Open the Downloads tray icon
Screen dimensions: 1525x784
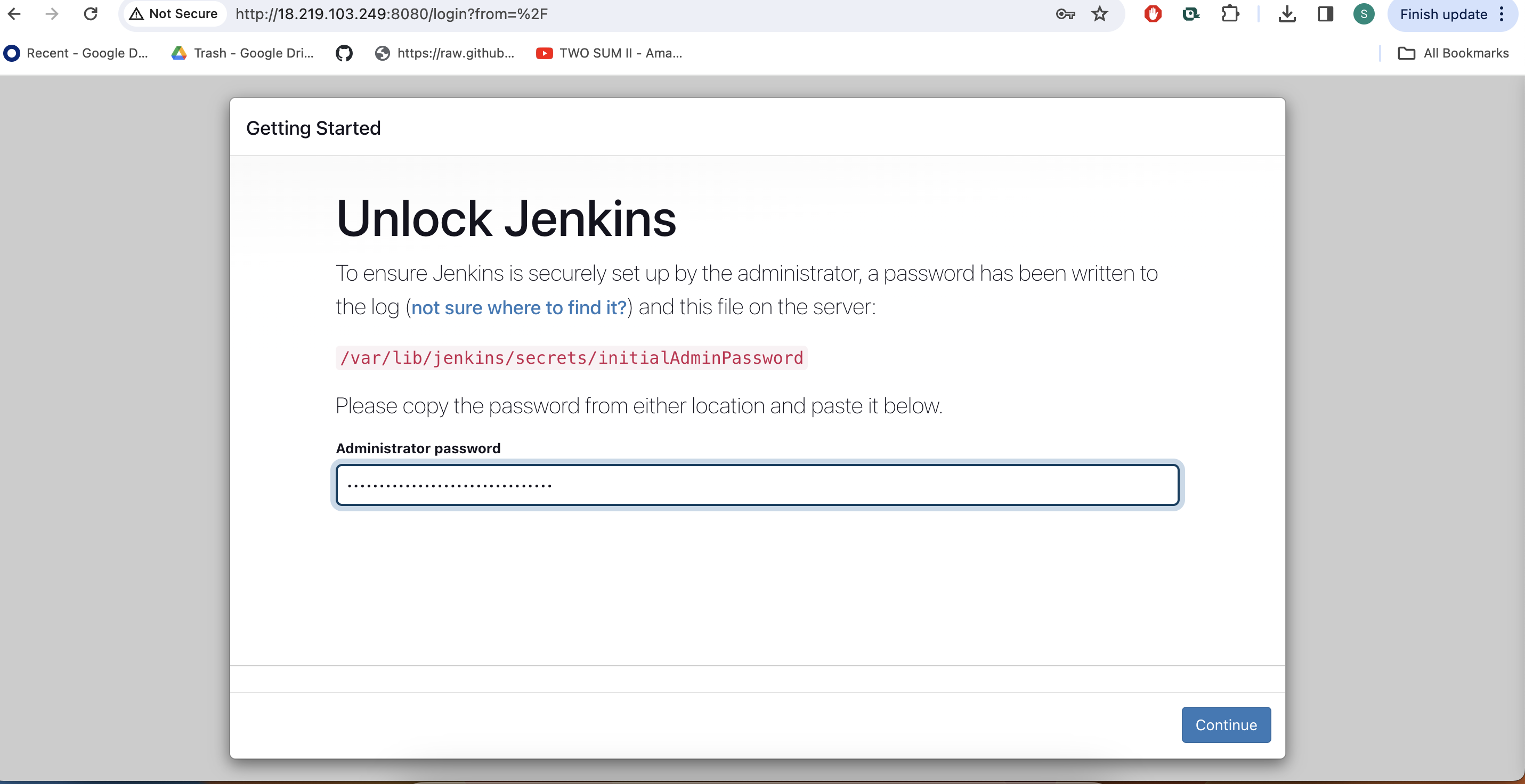pos(1286,14)
